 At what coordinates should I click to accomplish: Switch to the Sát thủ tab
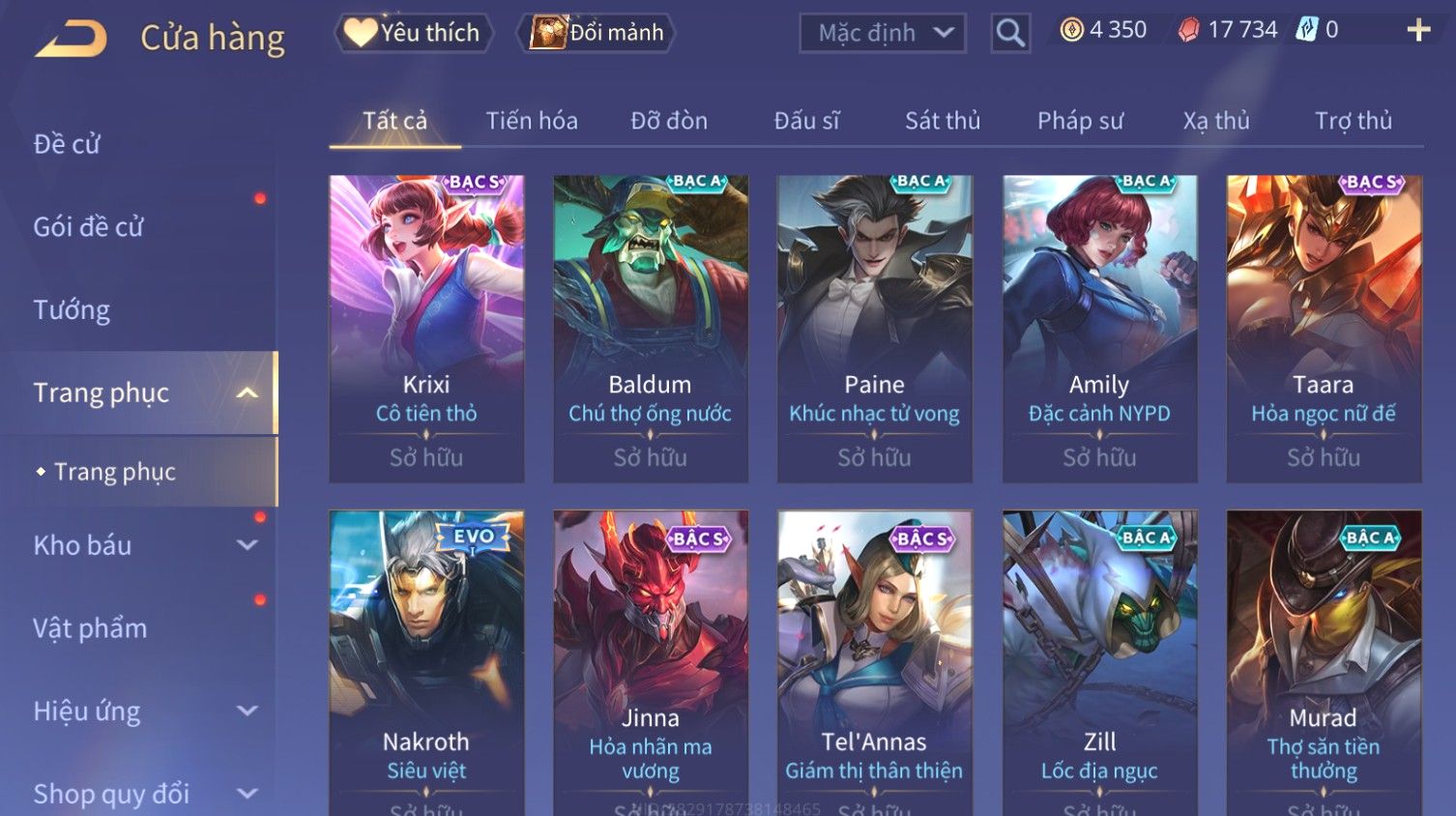point(943,121)
